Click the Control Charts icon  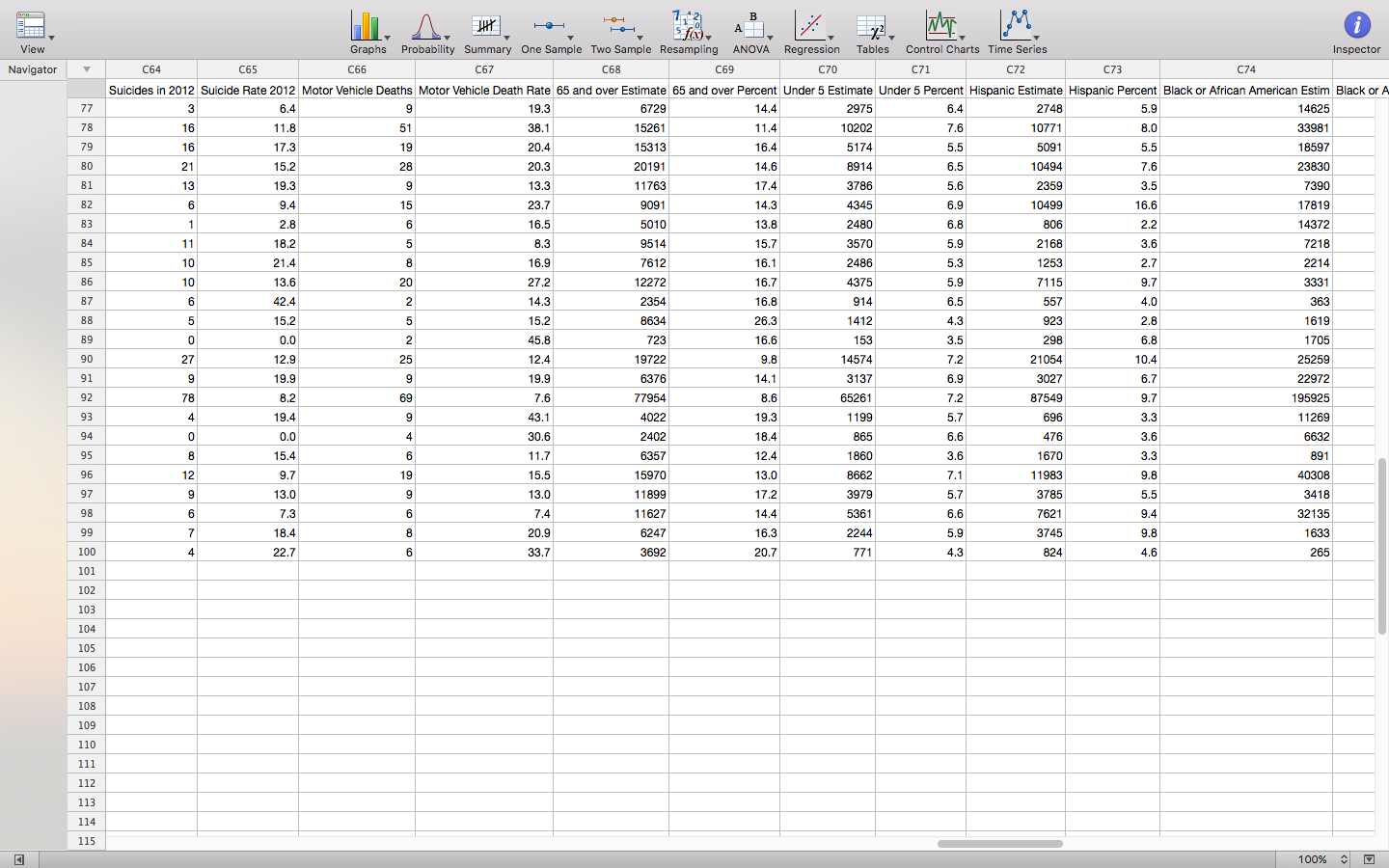tap(942, 32)
